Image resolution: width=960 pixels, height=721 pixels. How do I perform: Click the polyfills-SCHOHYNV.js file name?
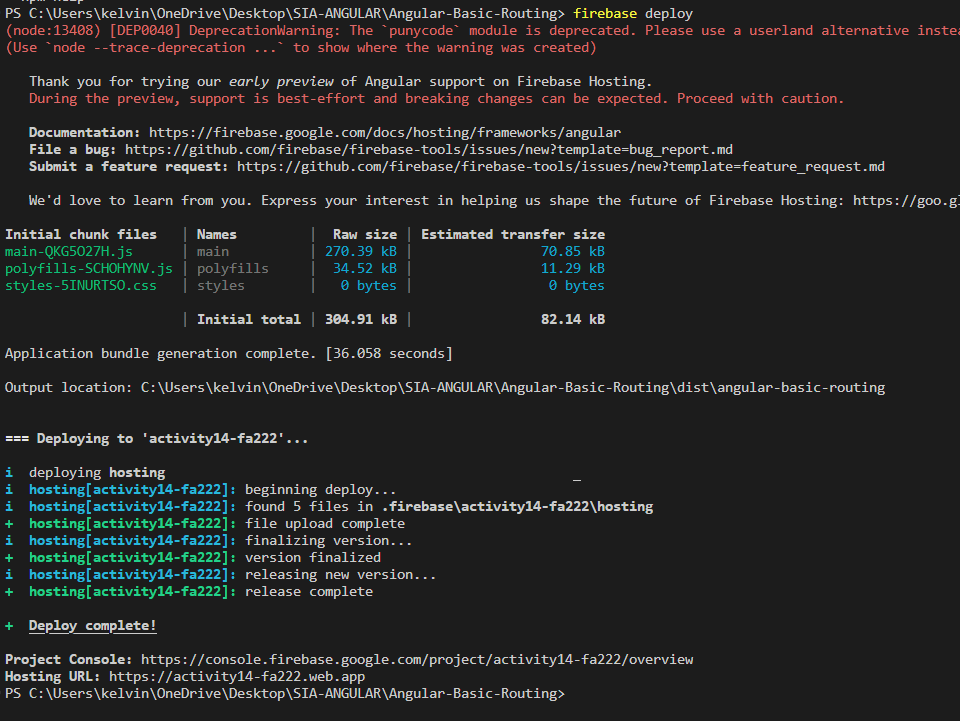coord(89,269)
